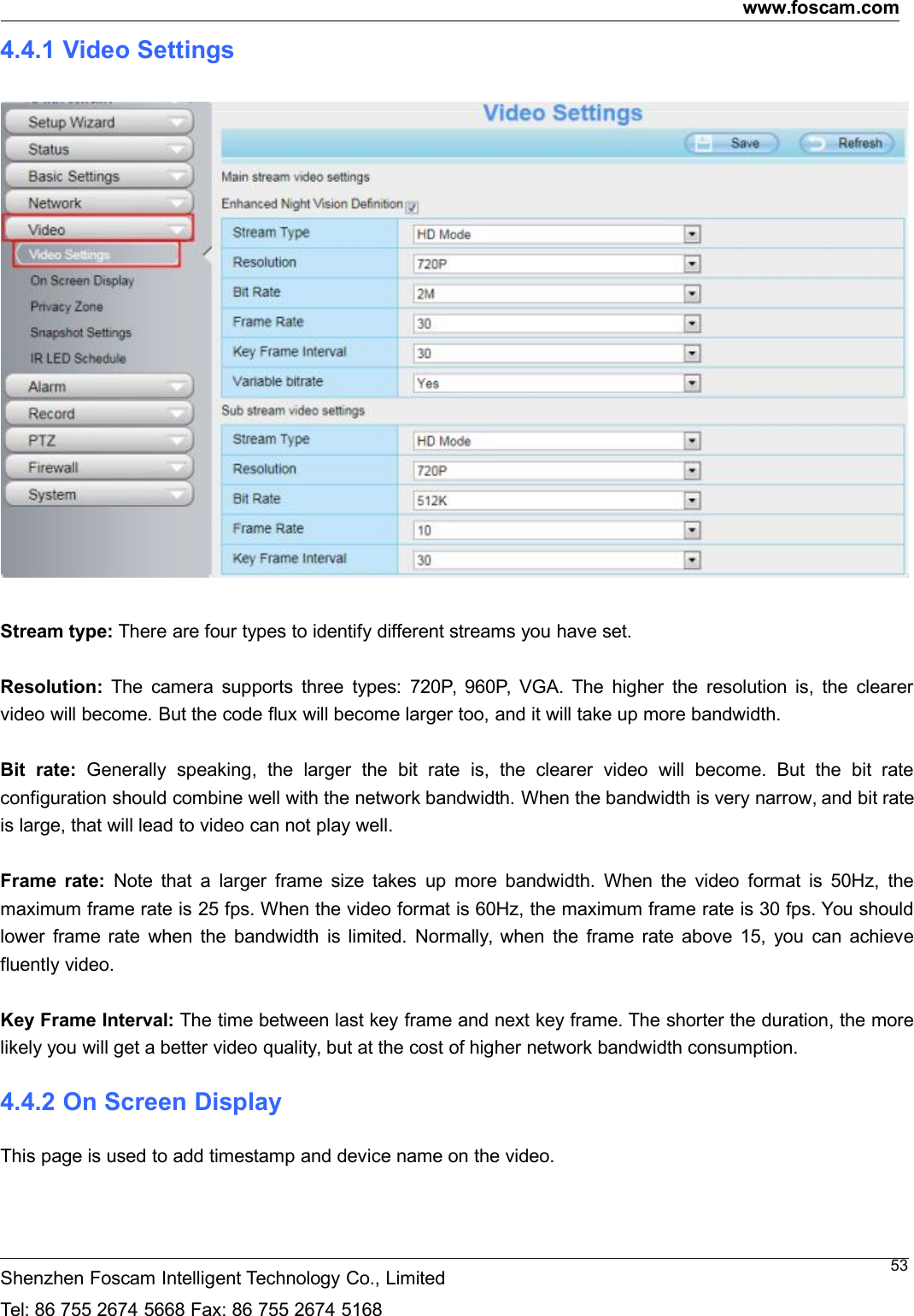Open the Snapshot Settings page
914x1316 pixels.
tap(79, 332)
